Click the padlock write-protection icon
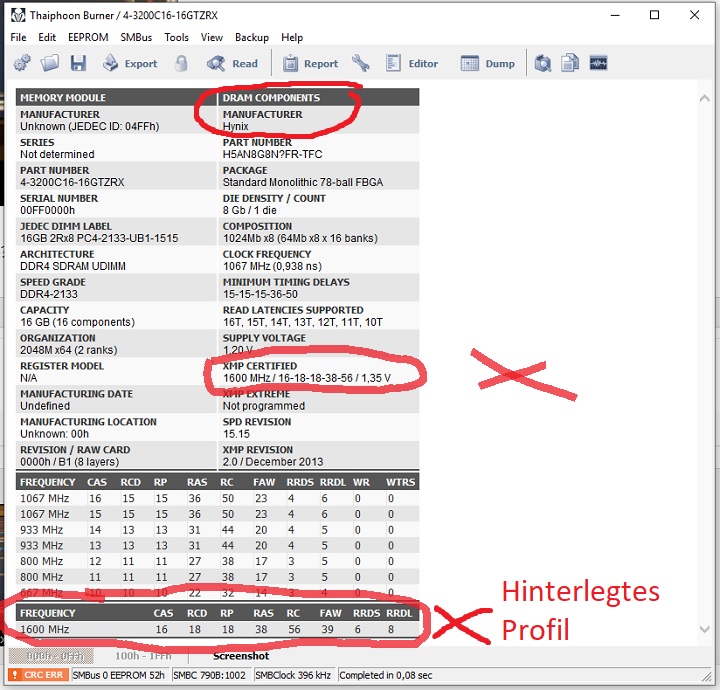This screenshot has width=720, height=690. [181, 63]
